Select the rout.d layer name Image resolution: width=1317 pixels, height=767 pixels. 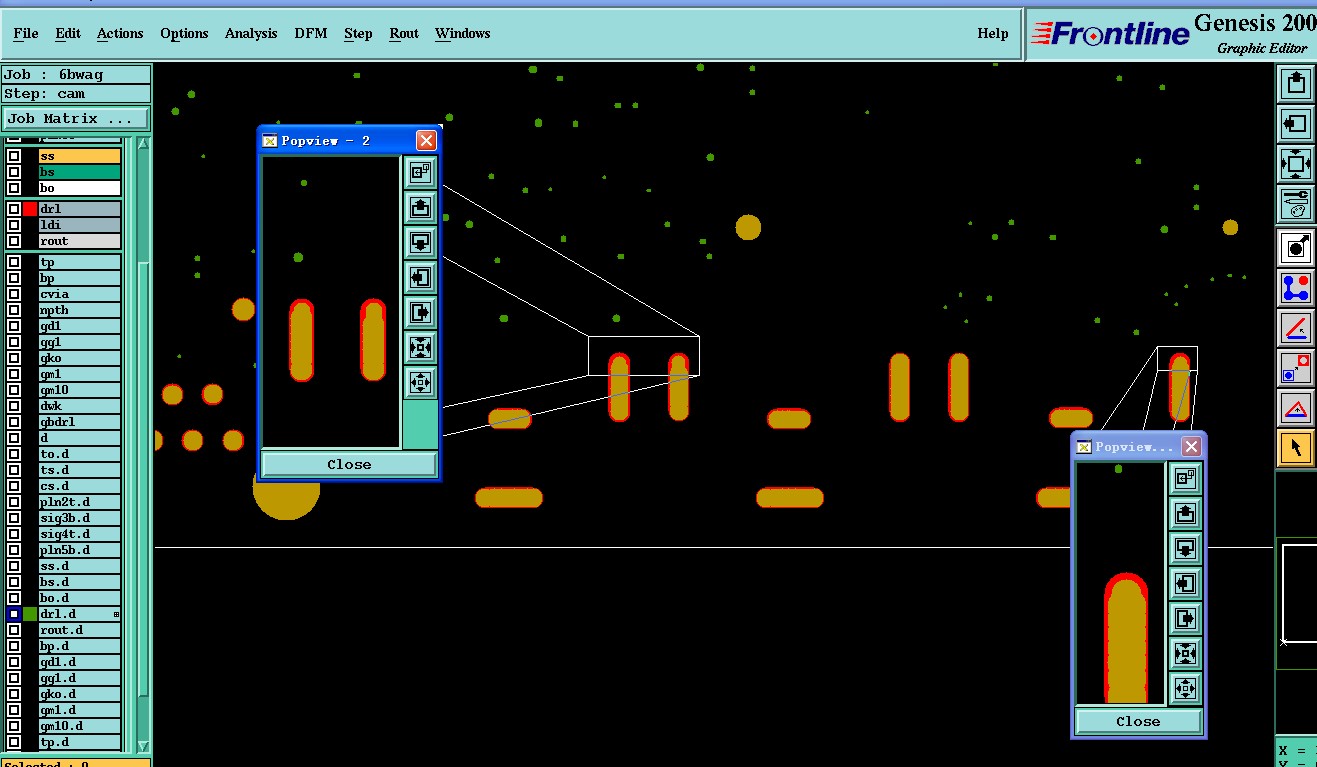coord(80,630)
